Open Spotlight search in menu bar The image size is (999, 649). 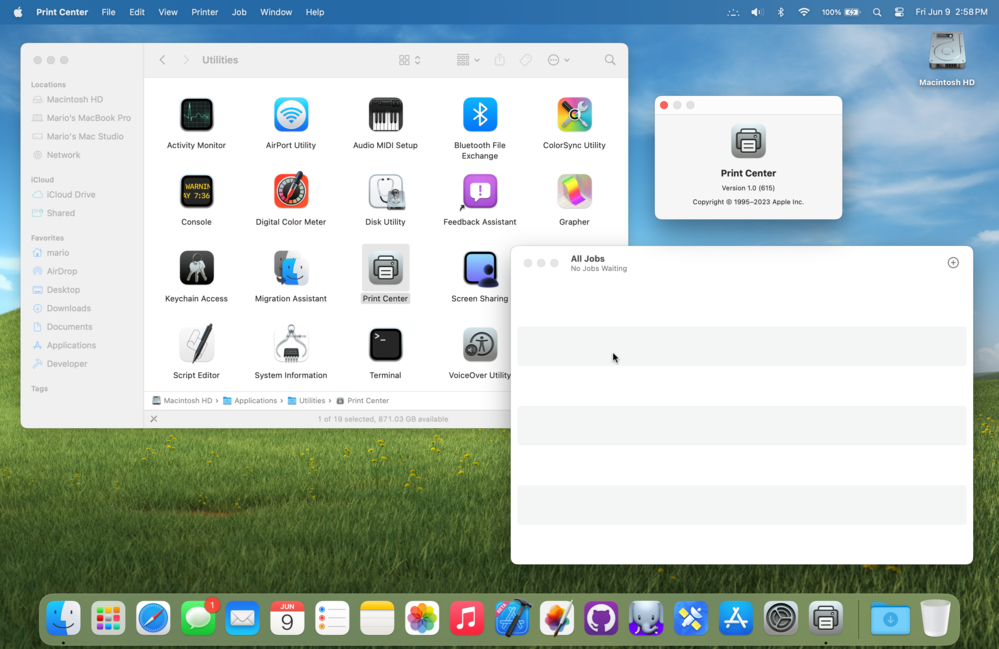coord(877,12)
